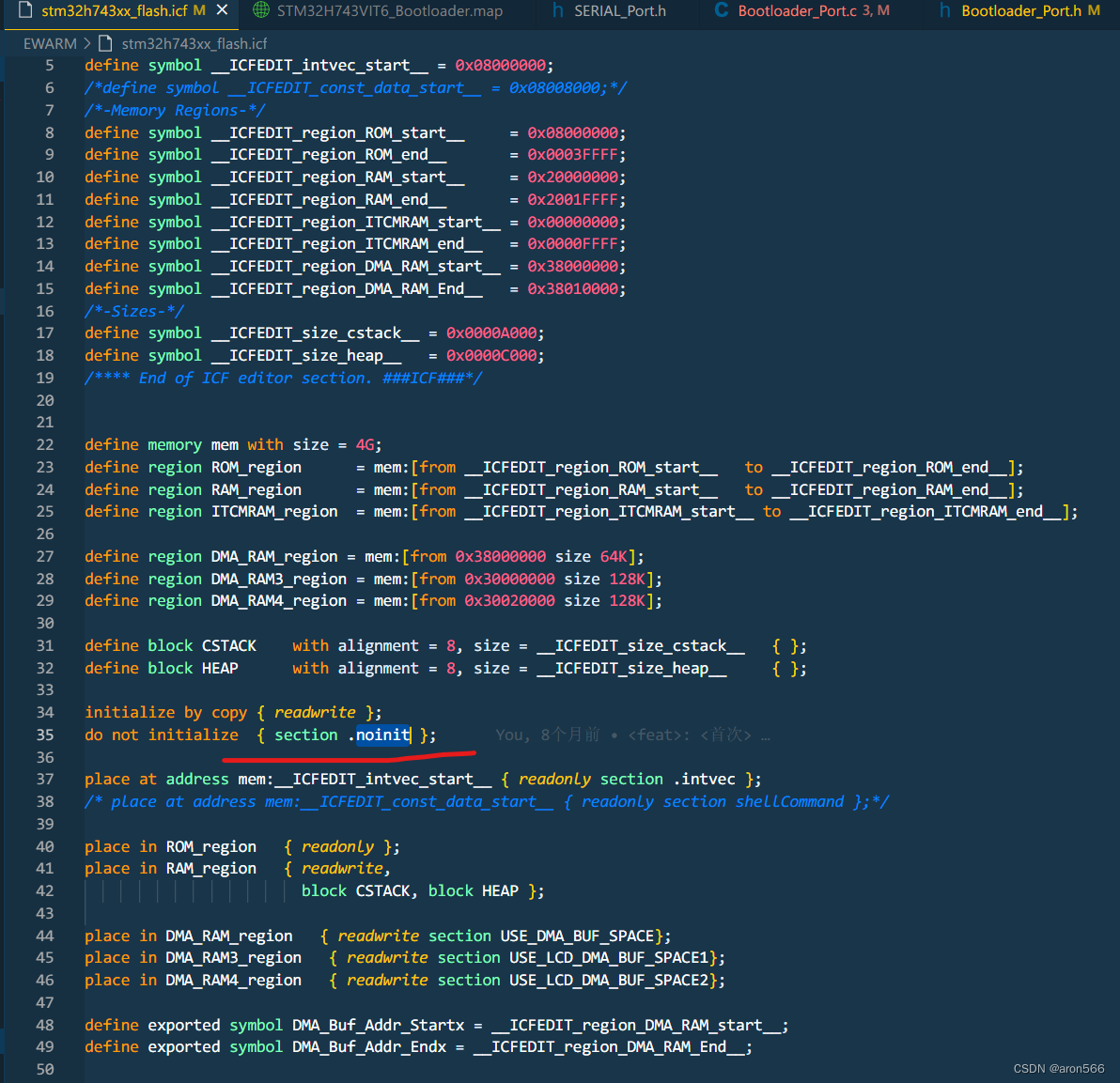
Task: Click ITCMRAM_region on line 25
Action: [274, 512]
